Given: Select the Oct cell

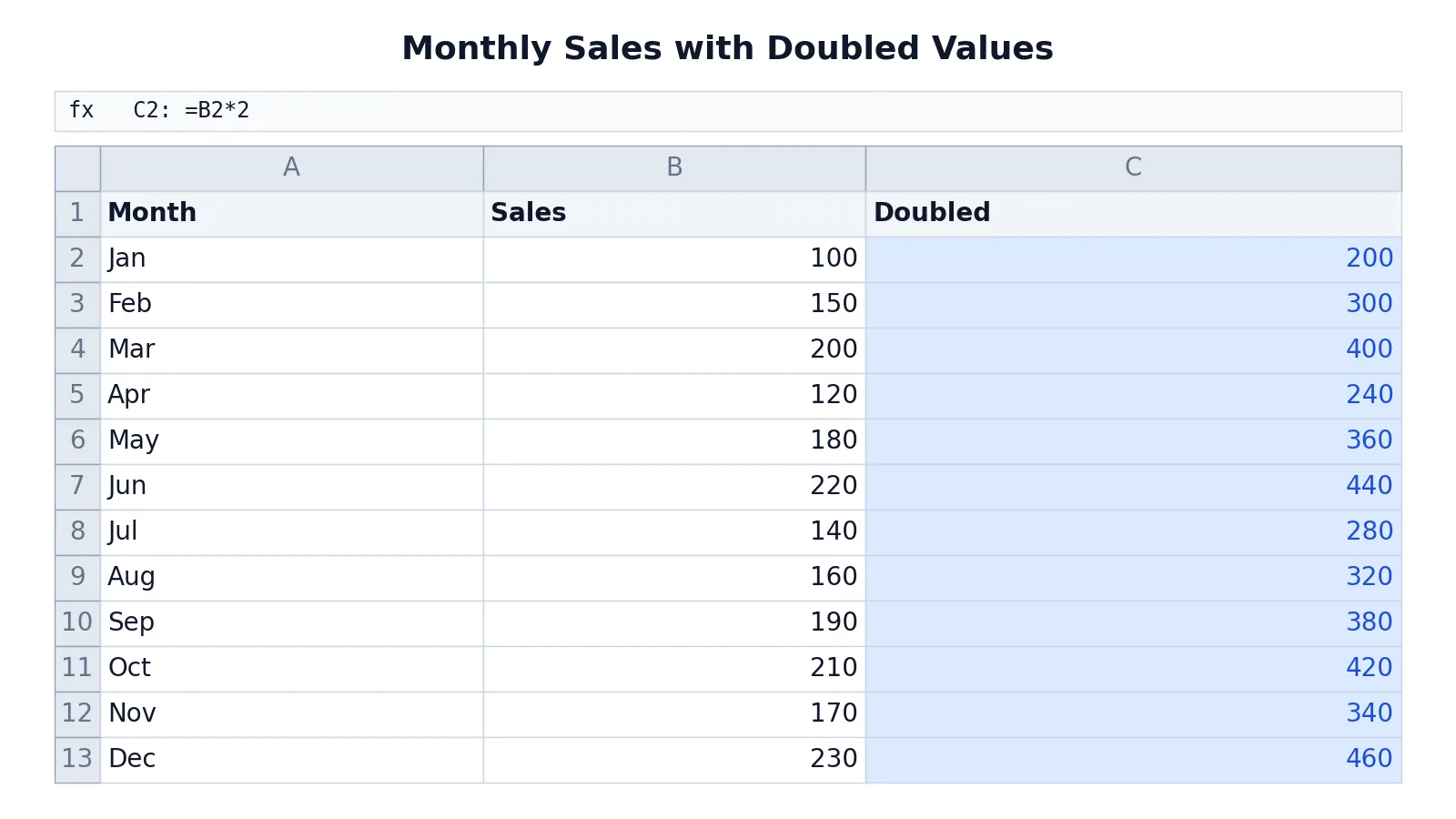Looking at the screenshot, I should [x=291, y=669].
